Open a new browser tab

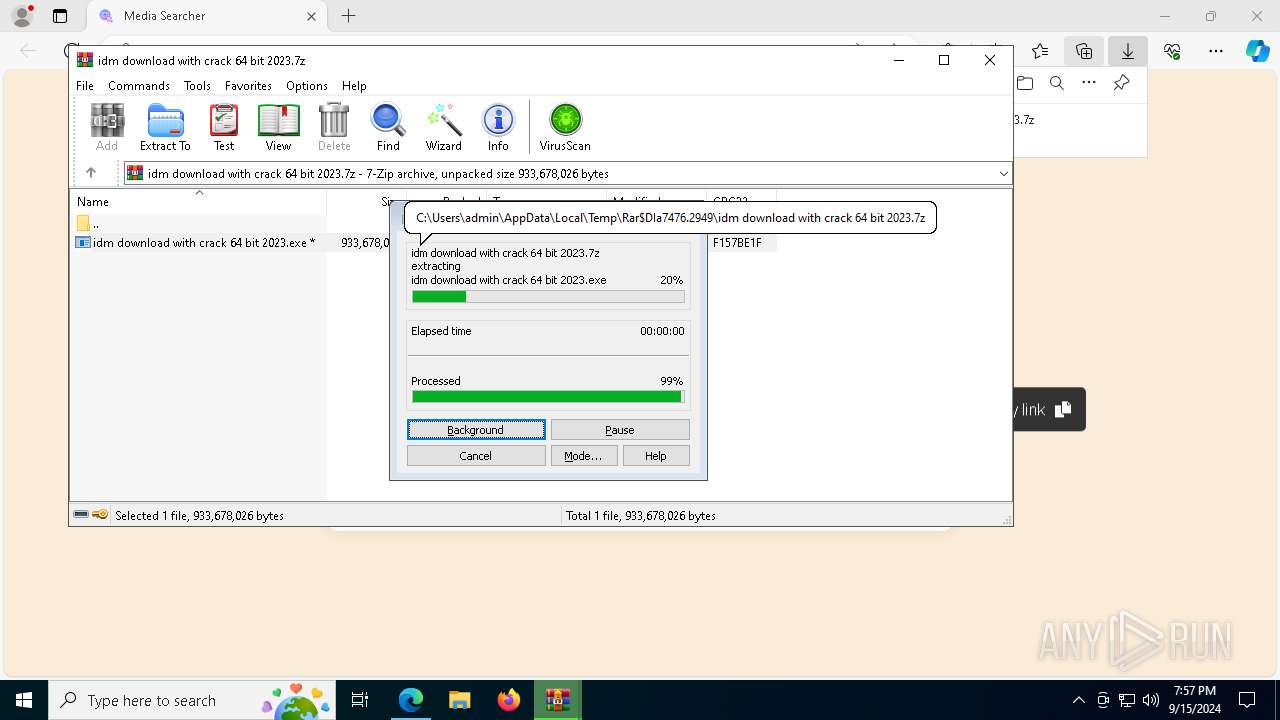348,16
